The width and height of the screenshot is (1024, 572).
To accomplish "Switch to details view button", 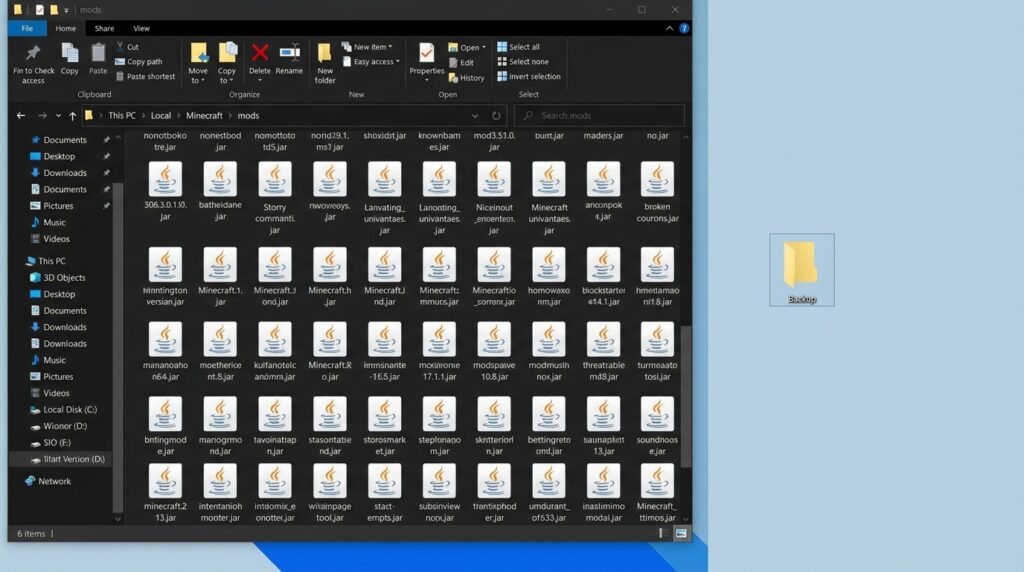I will click(662, 533).
